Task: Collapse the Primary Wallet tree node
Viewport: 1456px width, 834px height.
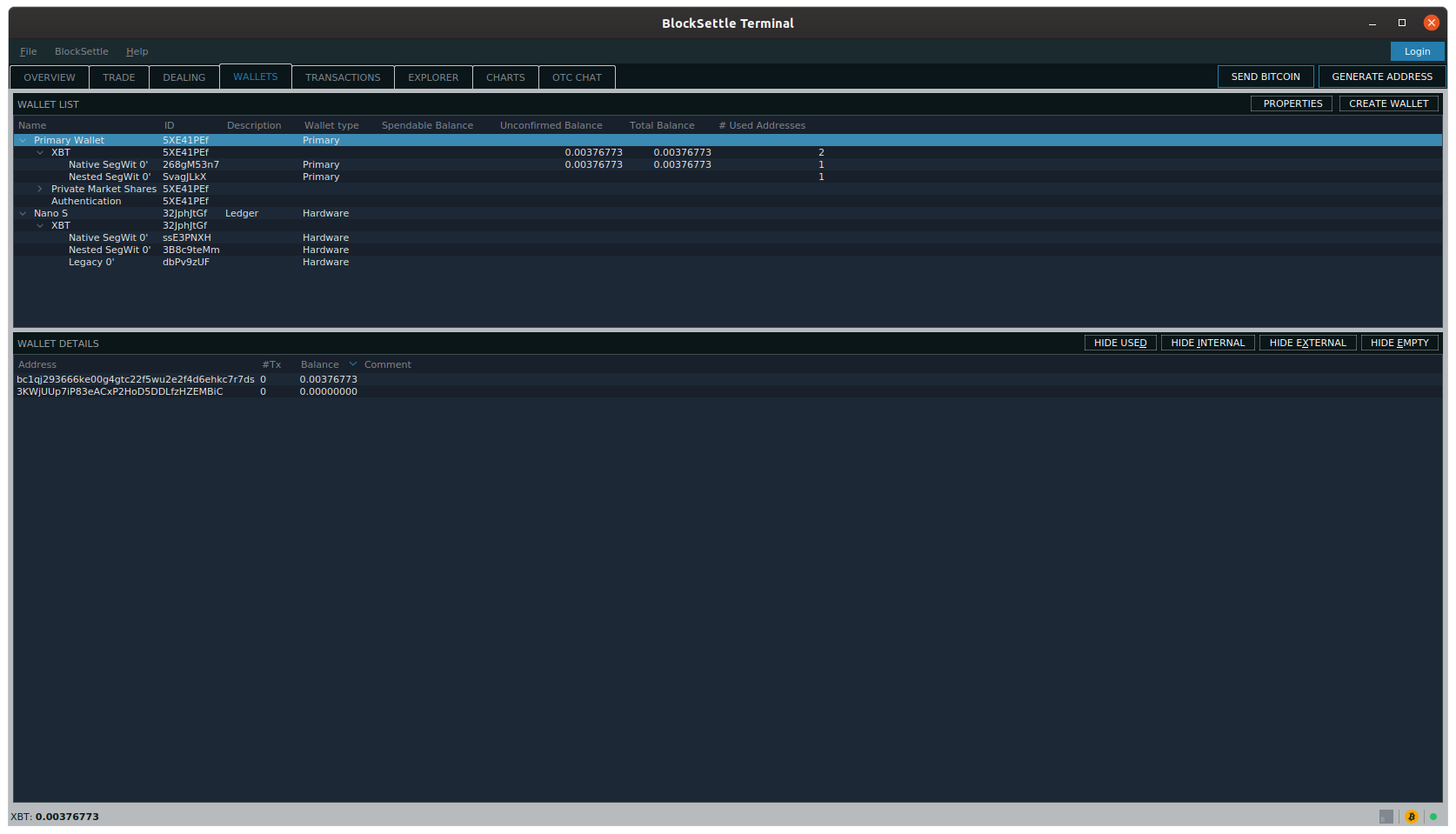Action: 23,140
